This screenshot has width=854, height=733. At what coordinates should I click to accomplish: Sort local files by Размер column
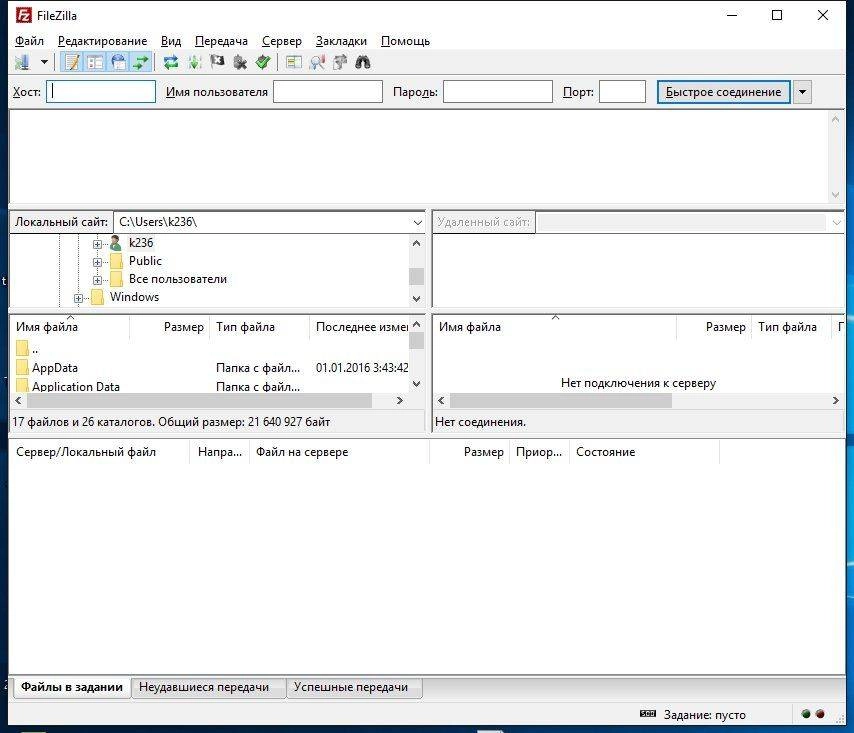tap(169, 327)
